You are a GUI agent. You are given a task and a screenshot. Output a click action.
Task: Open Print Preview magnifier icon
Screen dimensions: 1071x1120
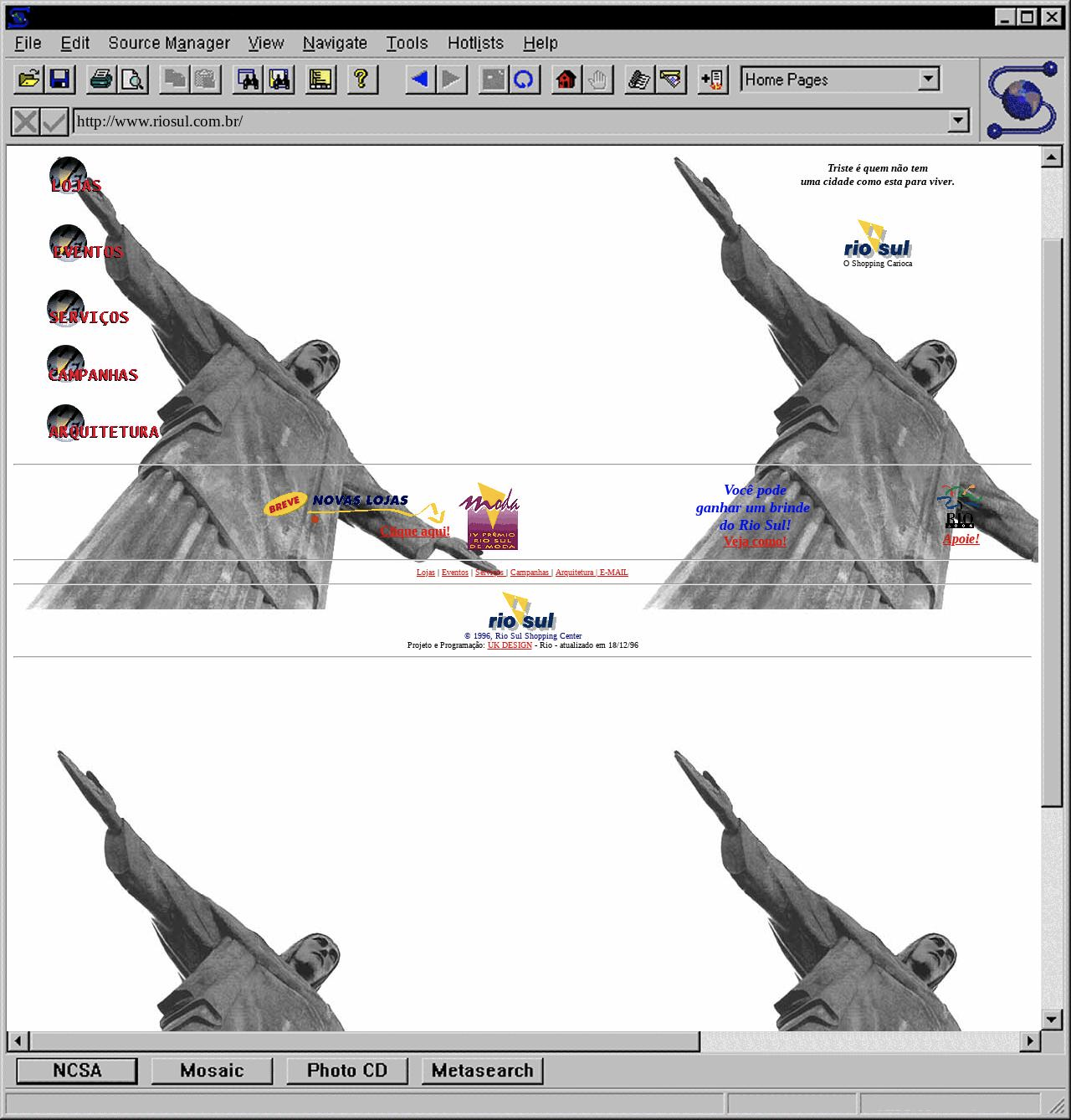[132, 80]
